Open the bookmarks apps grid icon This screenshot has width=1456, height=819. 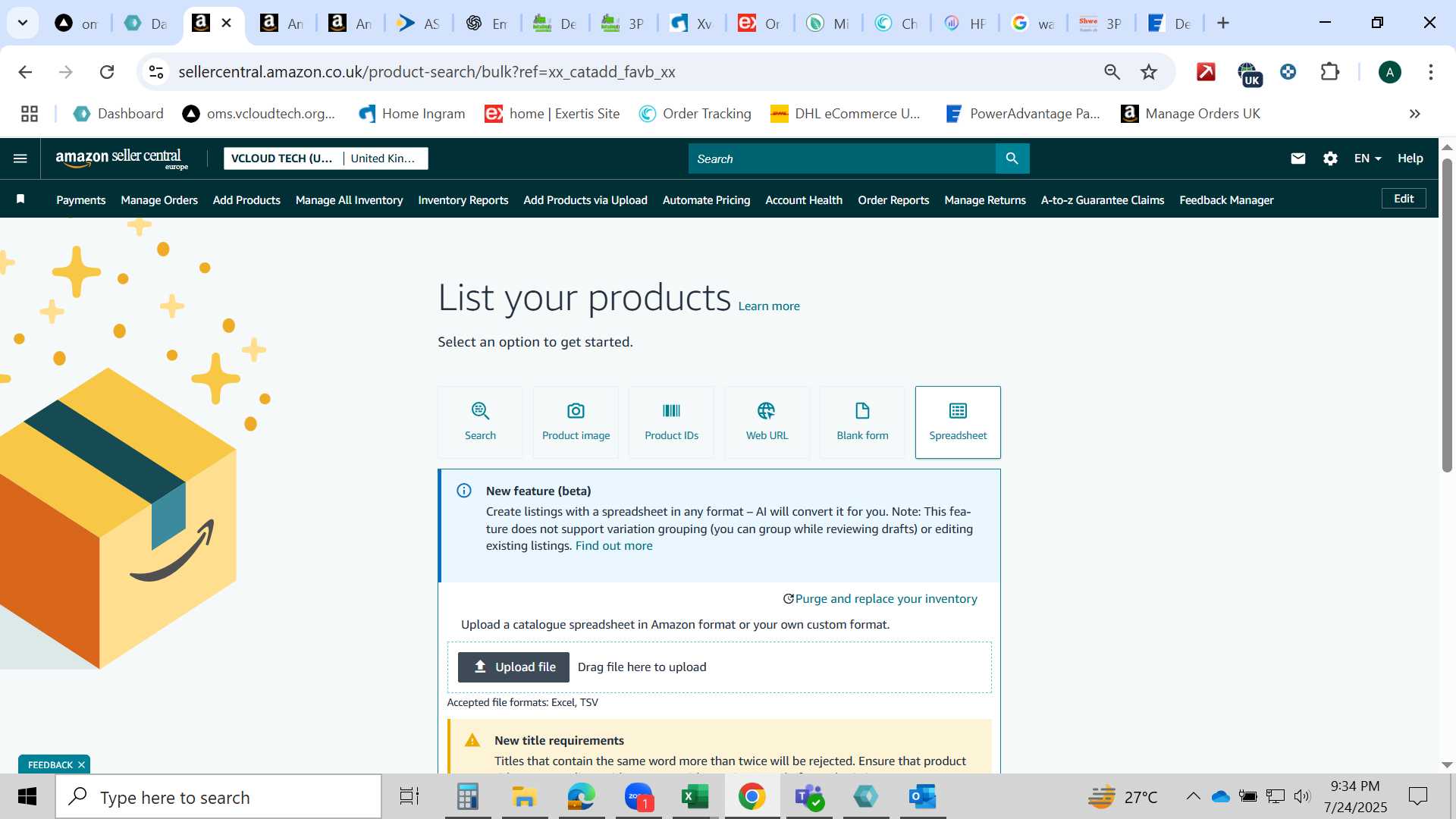point(30,114)
